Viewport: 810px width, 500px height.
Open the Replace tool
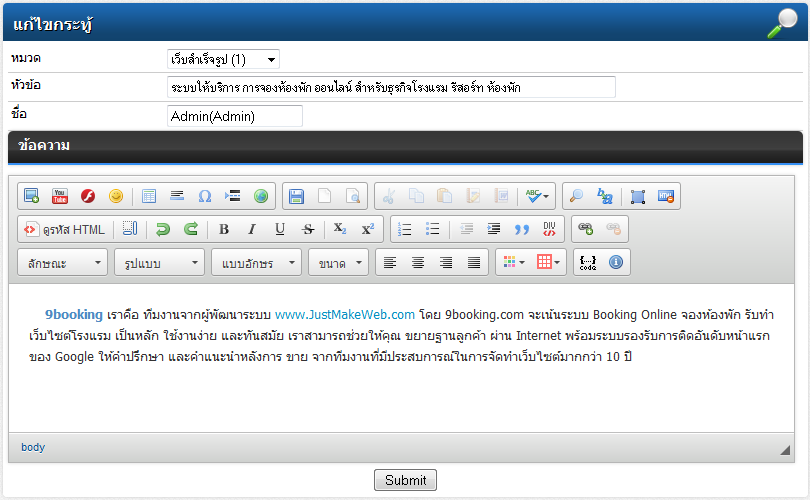click(x=604, y=196)
